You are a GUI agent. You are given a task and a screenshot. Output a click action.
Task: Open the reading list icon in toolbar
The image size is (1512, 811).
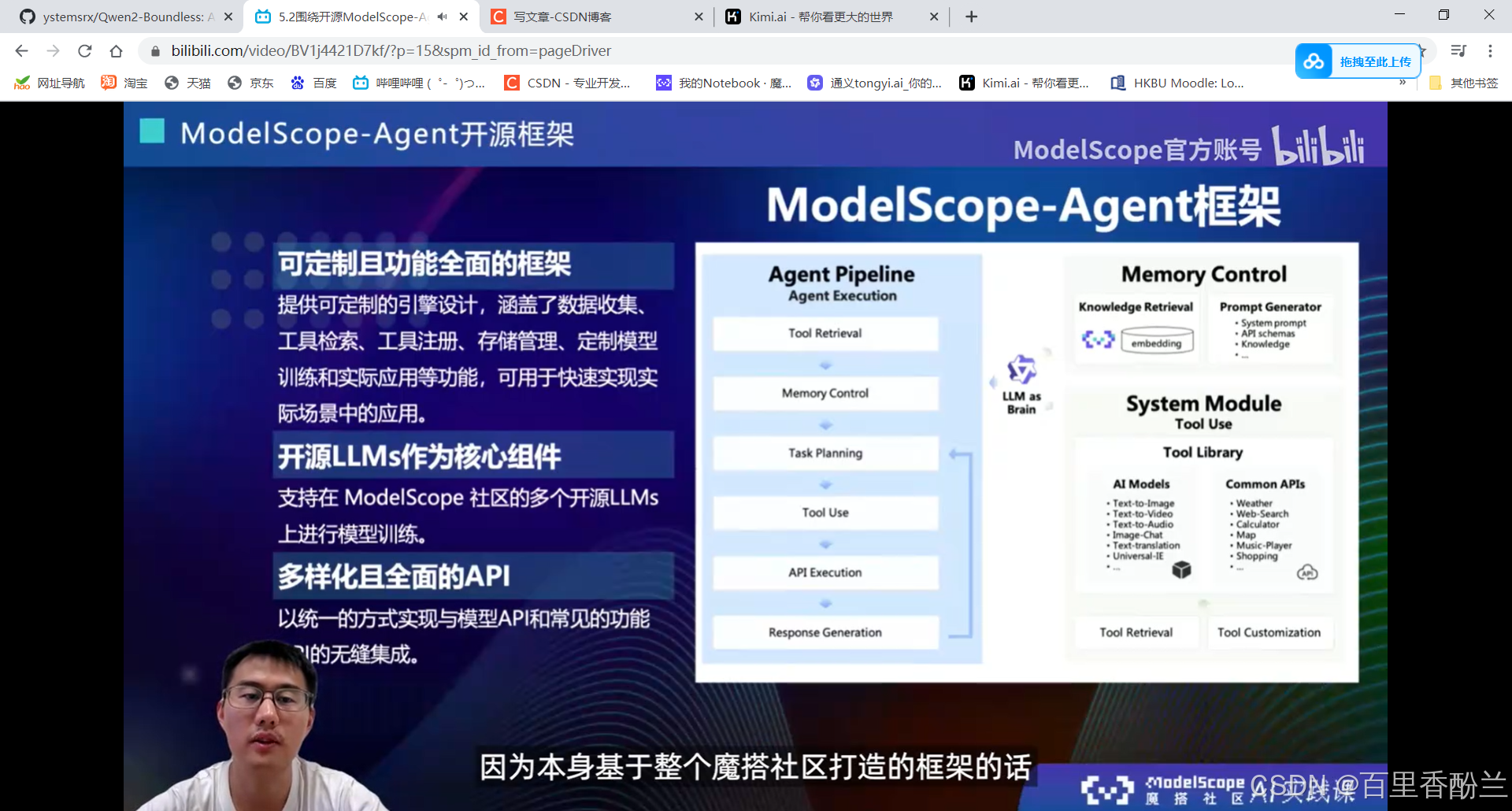click(1458, 51)
